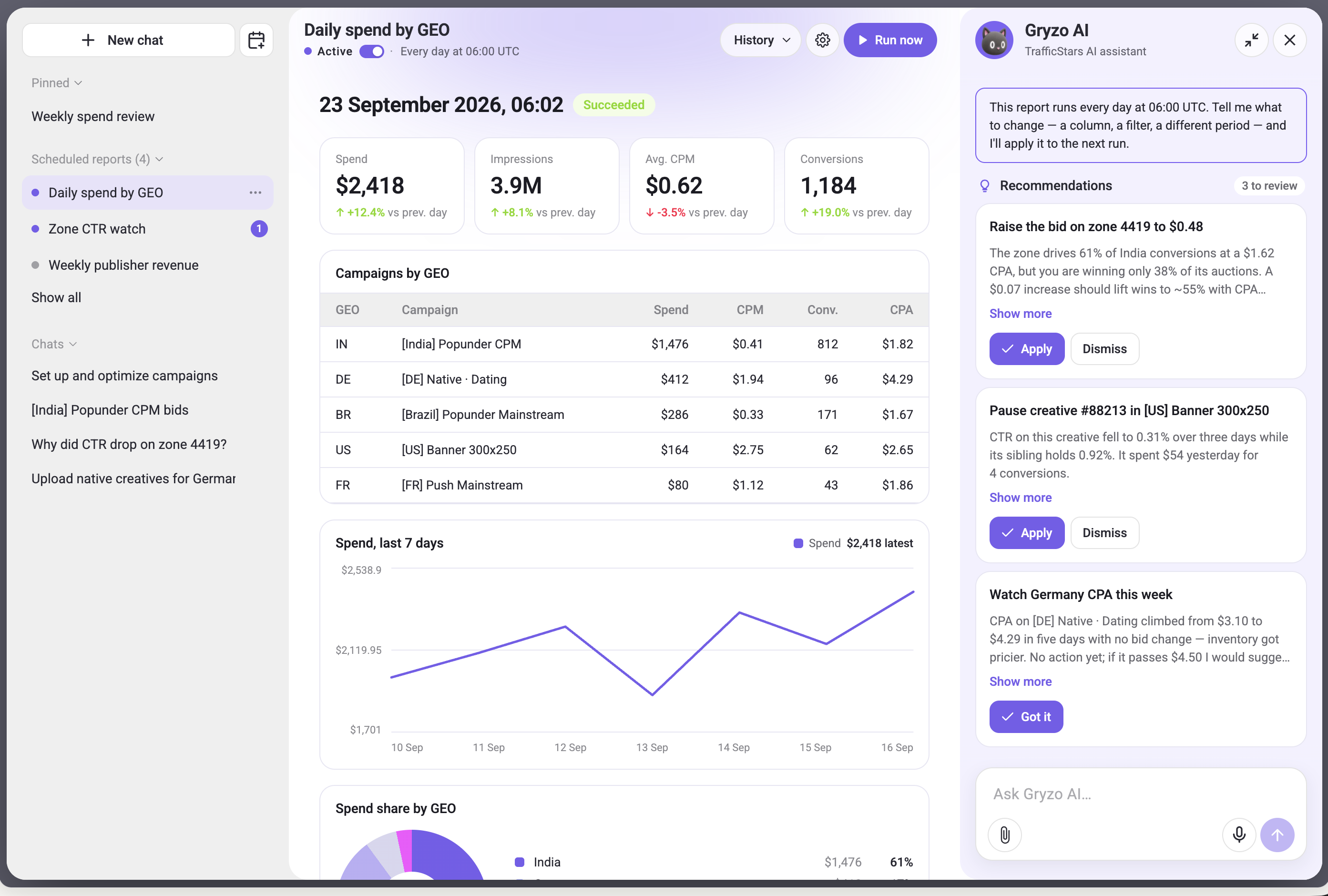Dismiss the zone 4419 bid recommendation

(x=1104, y=348)
